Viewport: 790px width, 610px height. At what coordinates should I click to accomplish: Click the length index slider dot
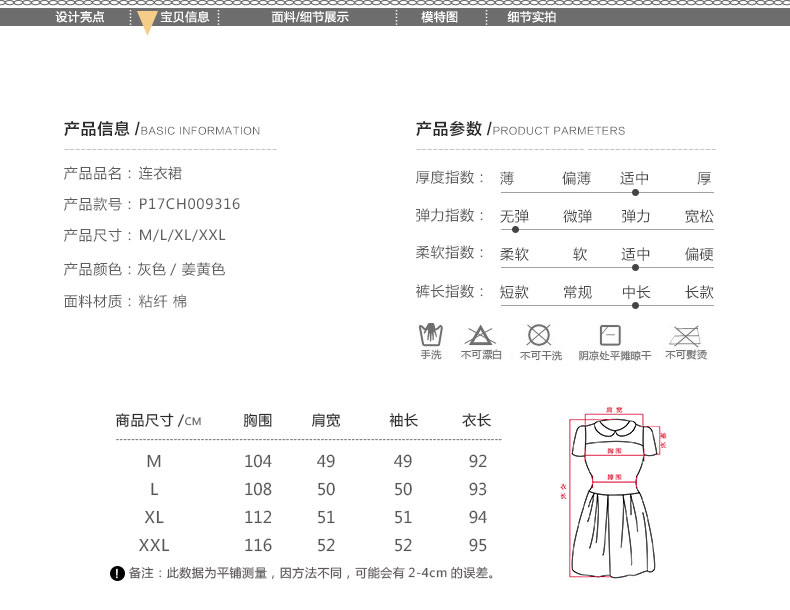(x=635, y=305)
